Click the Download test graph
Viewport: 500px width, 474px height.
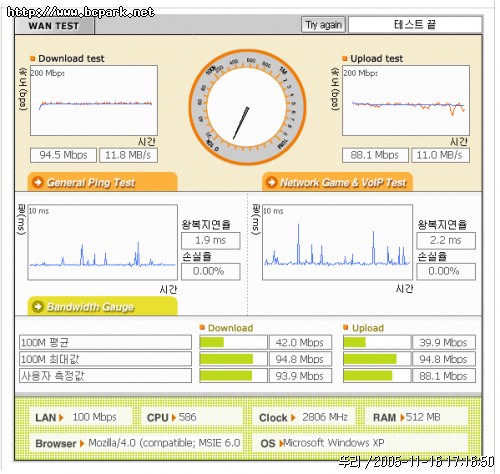(94, 100)
